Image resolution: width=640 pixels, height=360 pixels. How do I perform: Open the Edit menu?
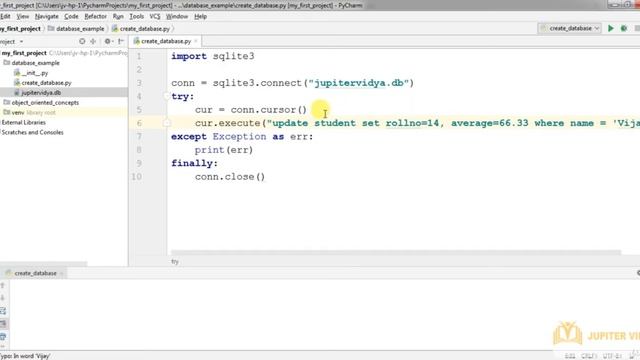(x=5, y=16)
